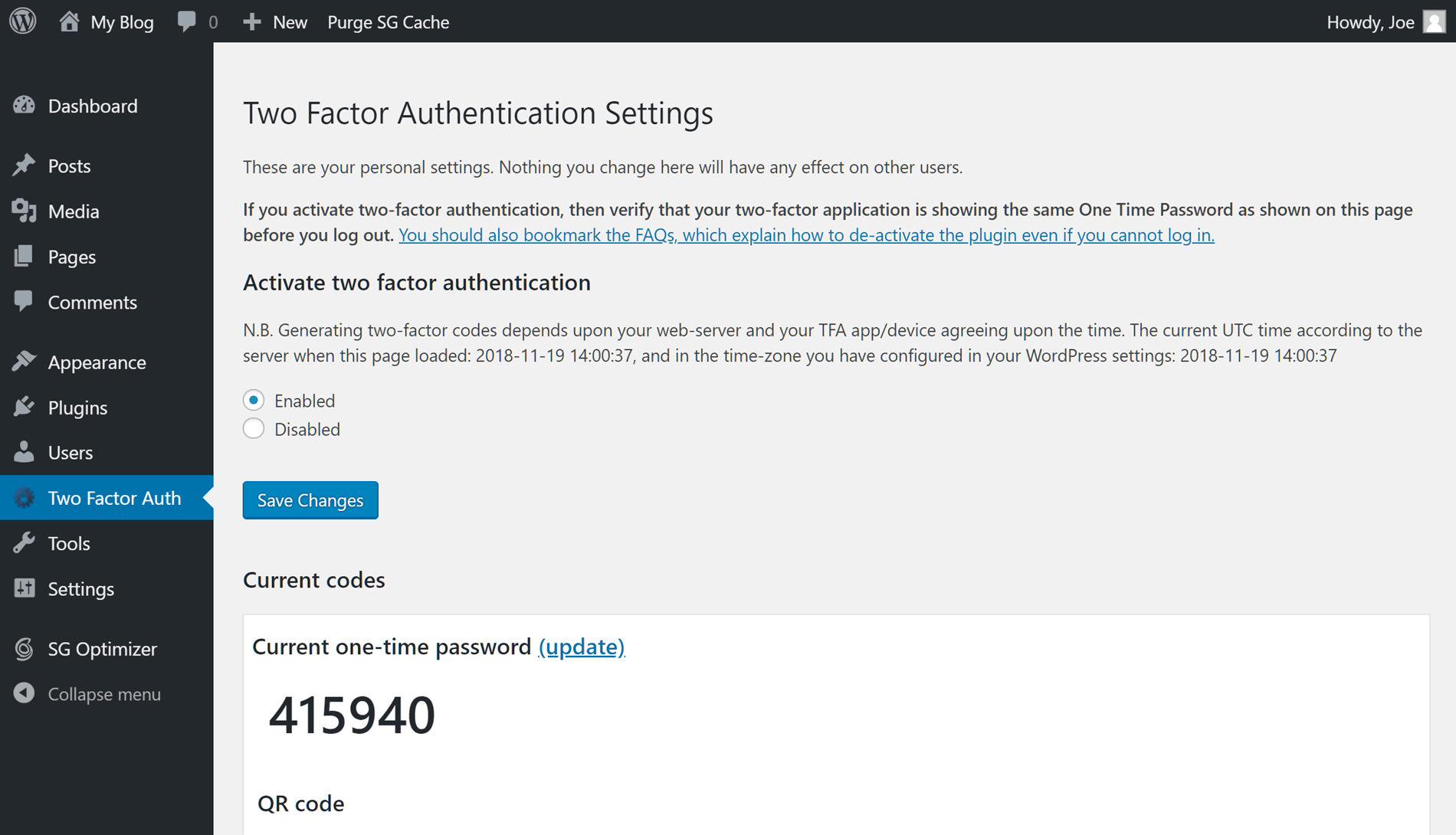Open Plugins menu label
Viewport: 1456px width, 835px height.
(x=77, y=408)
